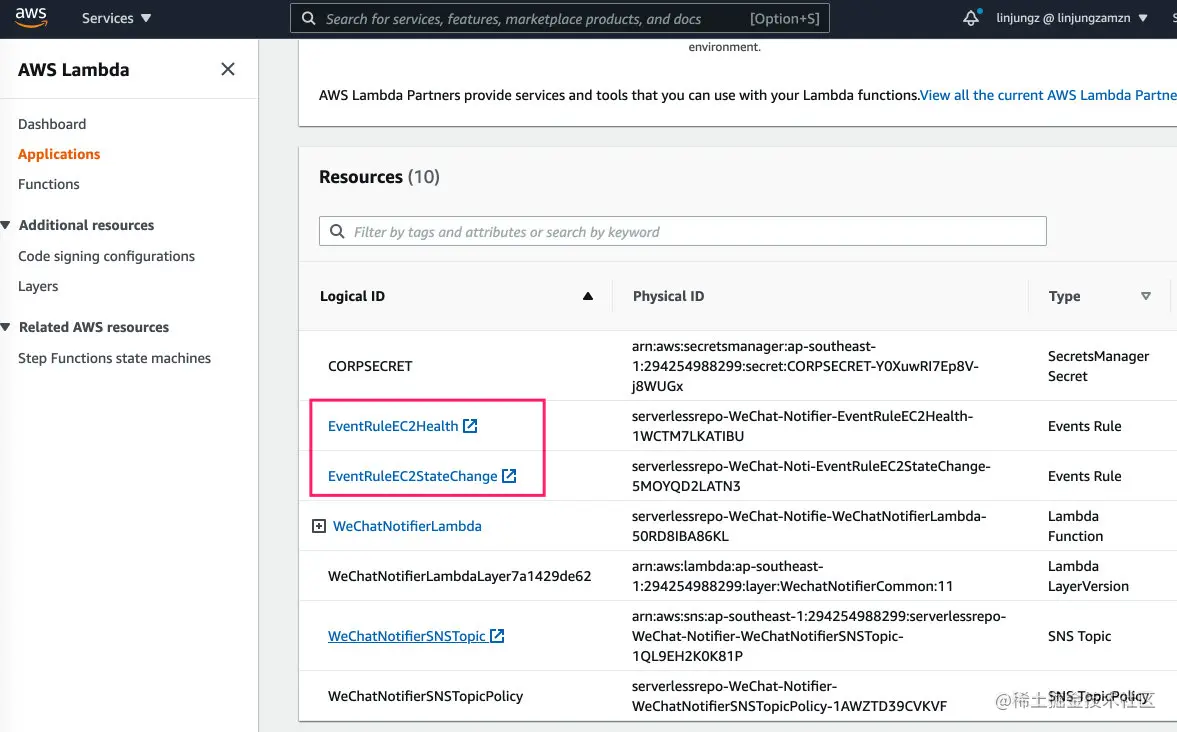The width and height of the screenshot is (1177, 732).
Task: Collapse the Additional resources section
Action: click(6, 225)
